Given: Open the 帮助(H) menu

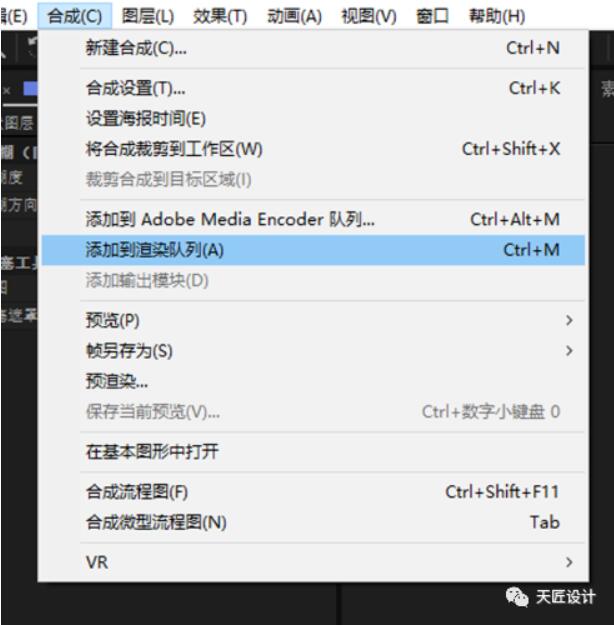Looking at the screenshot, I should pos(497,16).
